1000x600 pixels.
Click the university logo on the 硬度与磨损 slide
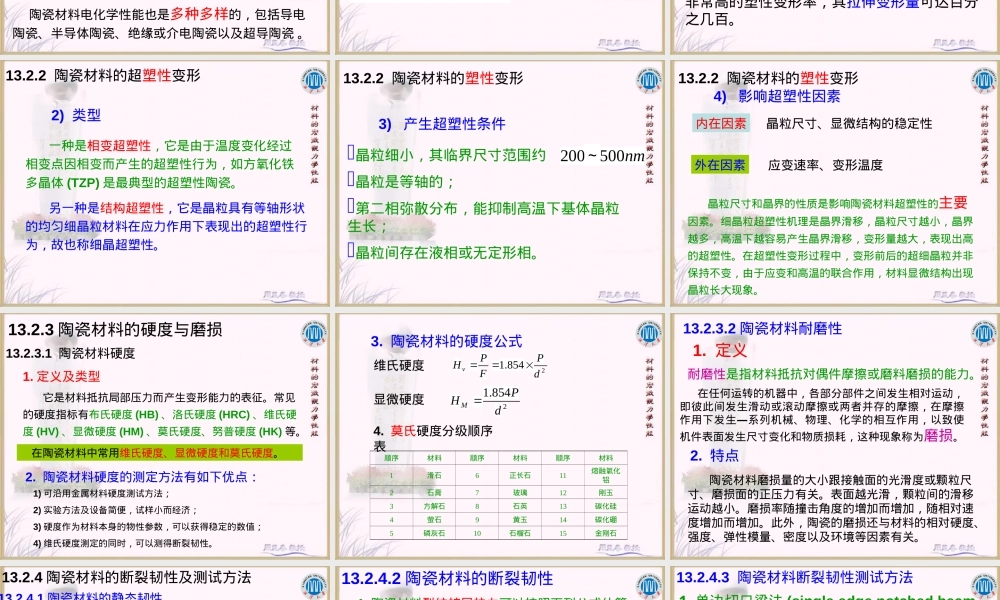[314, 333]
